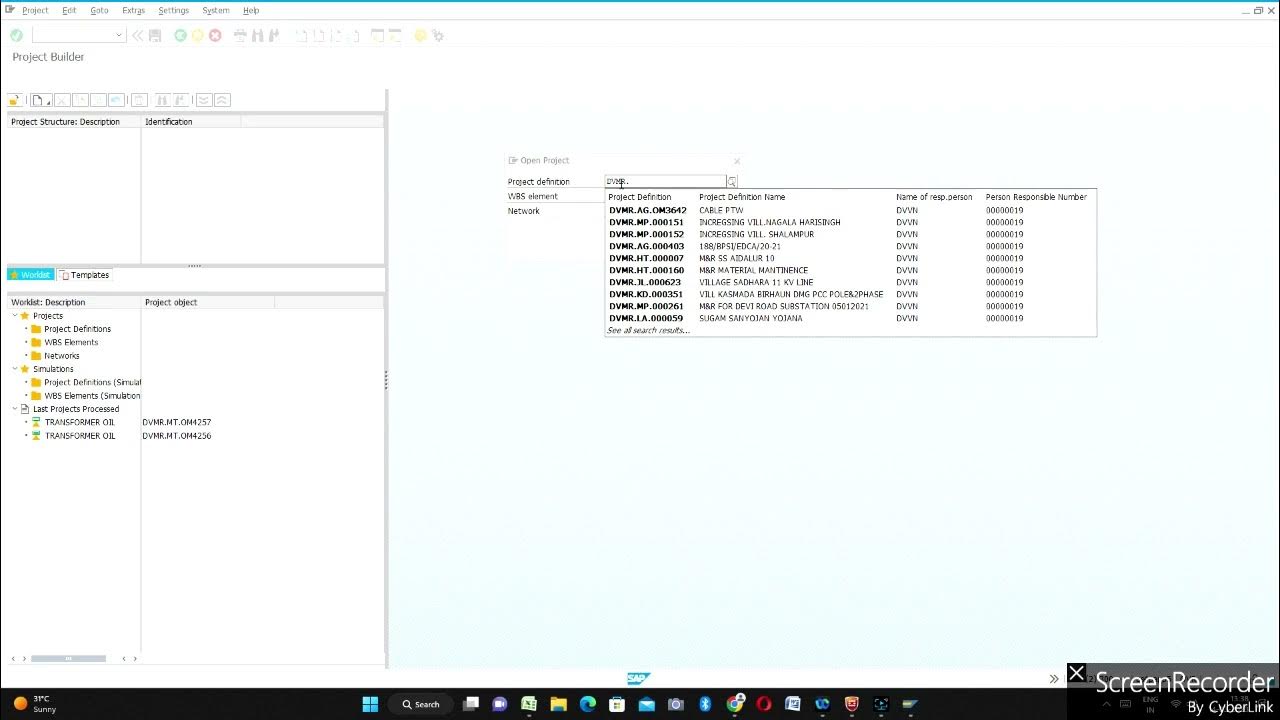Select search result DVMR.AG.000403
Screen dimensions: 1280x720
pyautogui.click(x=850, y=246)
